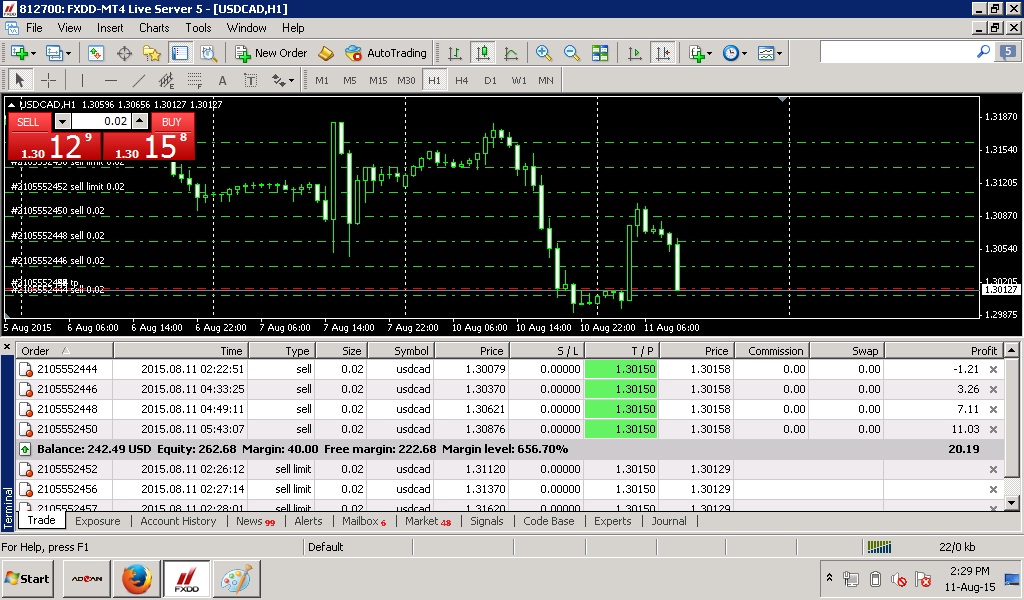Close order 2105552444 with its X
Screen dimensions: 1024x600
(x=993, y=370)
